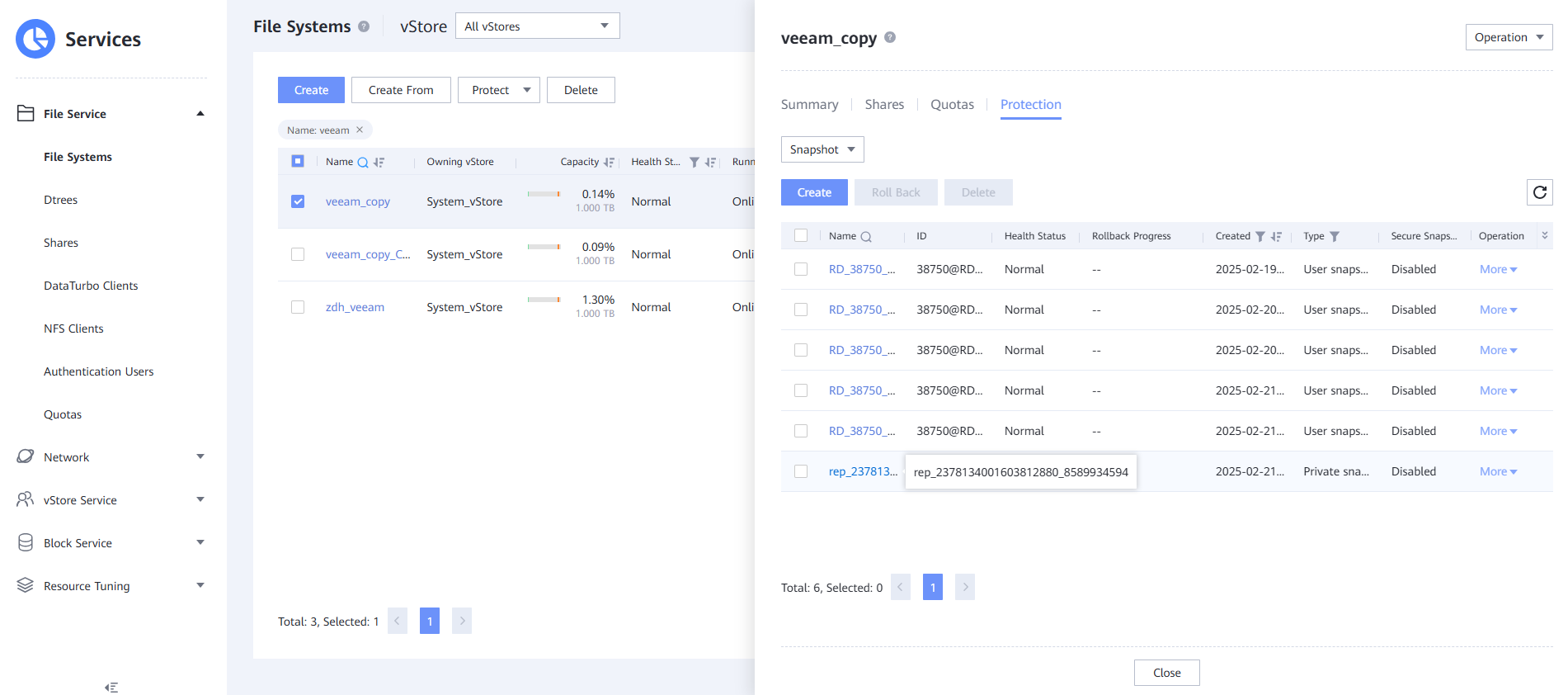This screenshot has width=1568, height=695.
Task: Click the search icon in snapshot Name column
Action: (x=866, y=237)
